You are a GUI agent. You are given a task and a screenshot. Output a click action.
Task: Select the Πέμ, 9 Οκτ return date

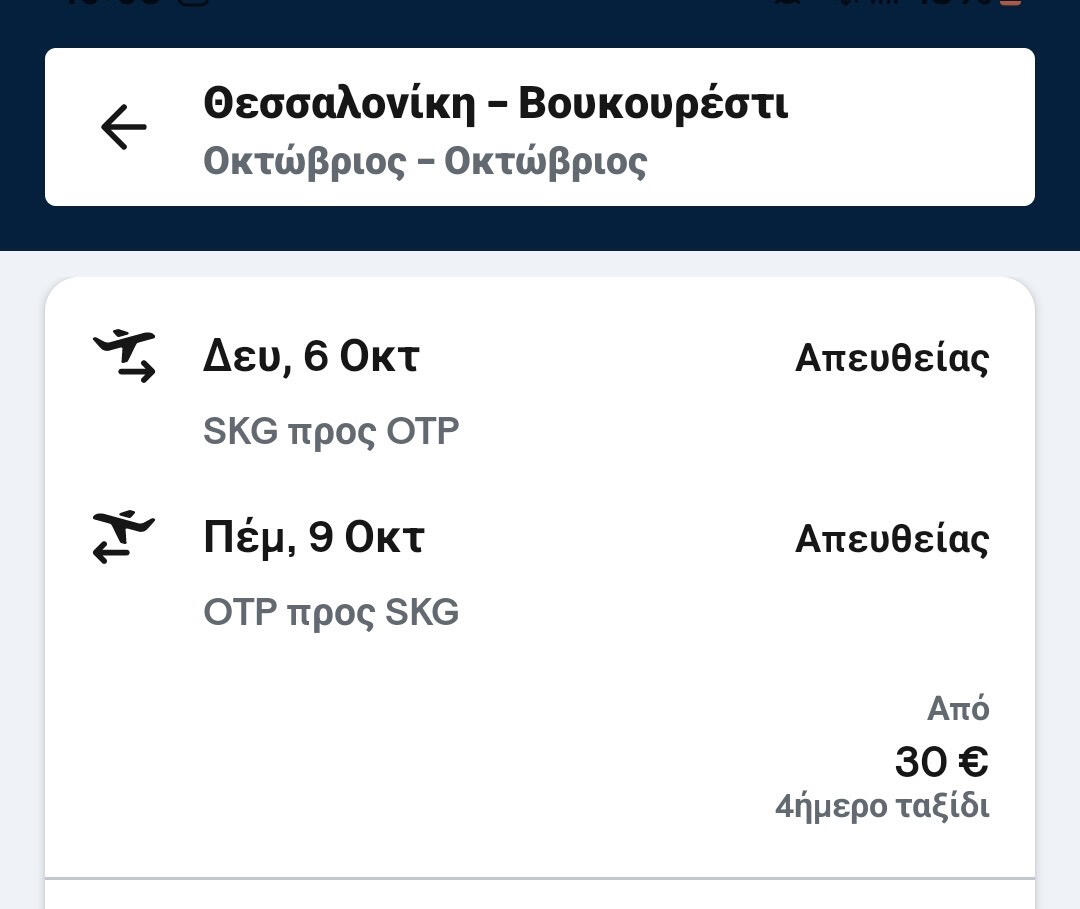[x=314, y=538]
